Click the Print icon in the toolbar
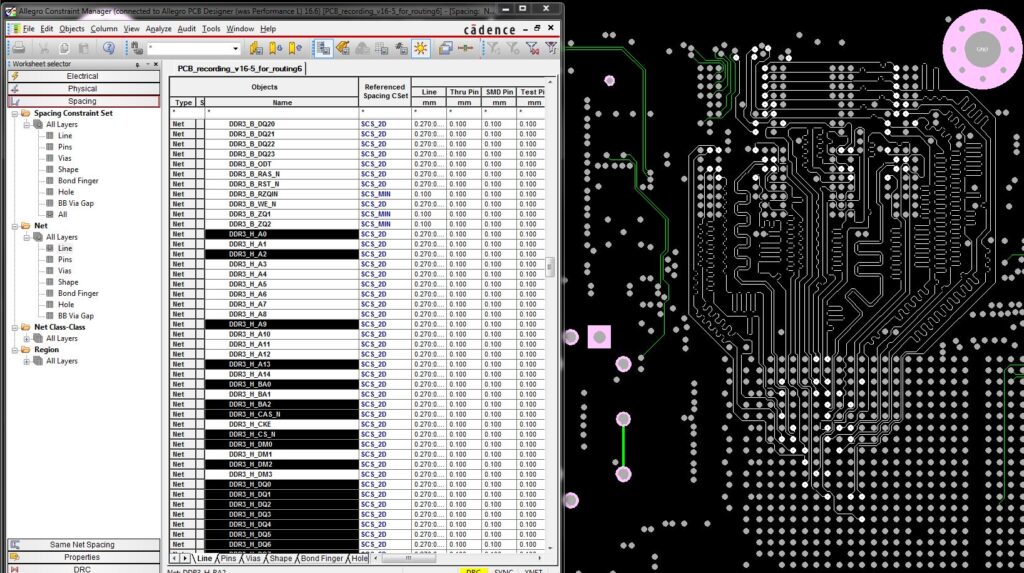The width and height of the screenshot is (1024, 573). click(x=18, y=48)
